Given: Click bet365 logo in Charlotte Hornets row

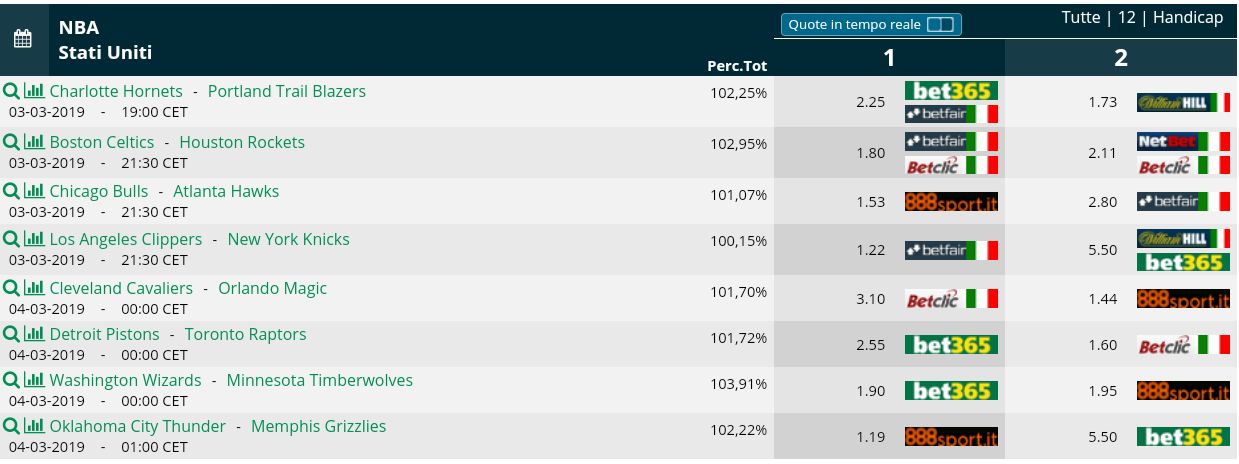Looking at the screenshot, I should point(951,91).
